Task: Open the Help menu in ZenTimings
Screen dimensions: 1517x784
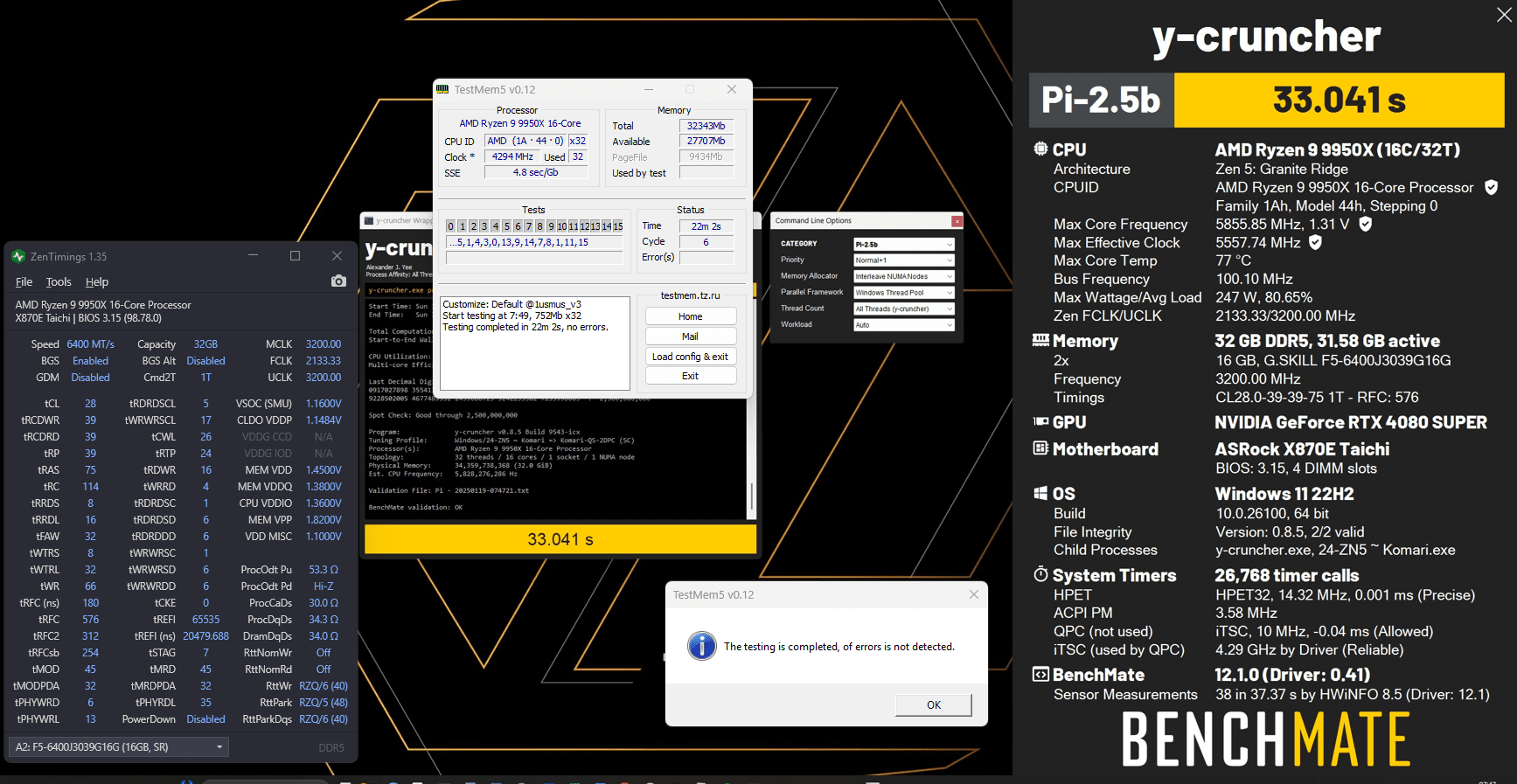Action: point(97,281)
